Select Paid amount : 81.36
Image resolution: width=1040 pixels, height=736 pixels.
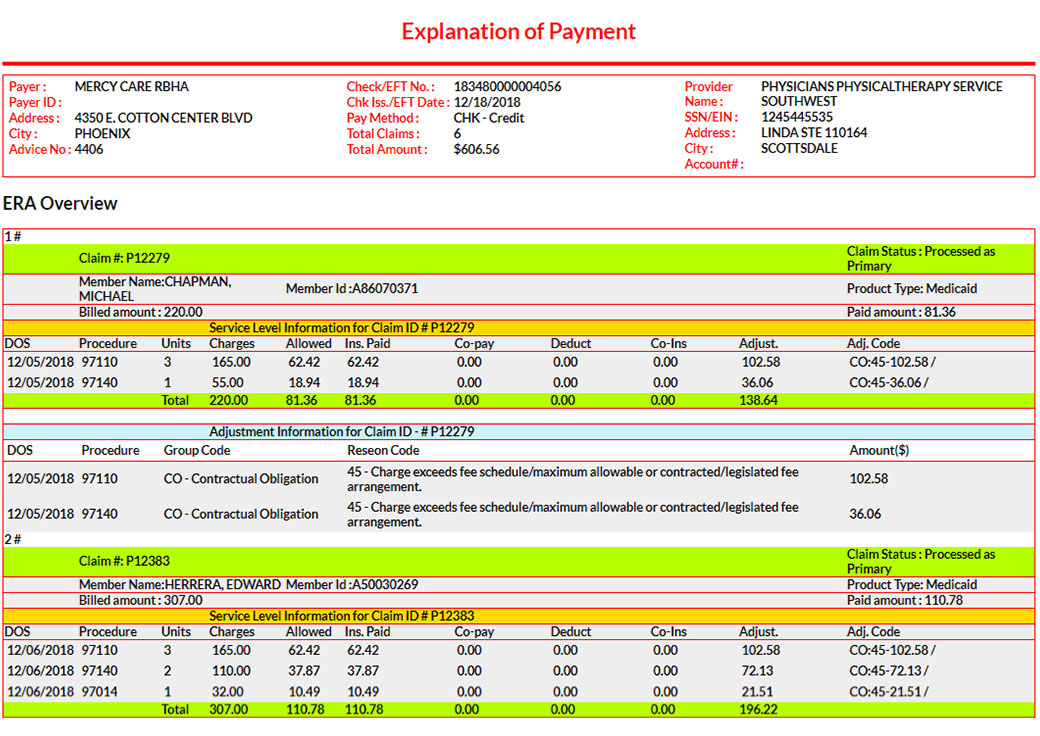click(901, 312)
